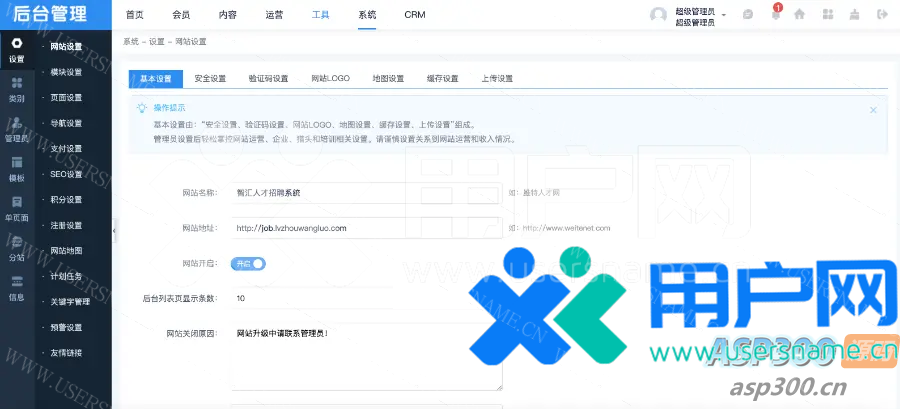Open 支付设置 in the side menu
Viewport: 900px width, 409px height.
66,149
